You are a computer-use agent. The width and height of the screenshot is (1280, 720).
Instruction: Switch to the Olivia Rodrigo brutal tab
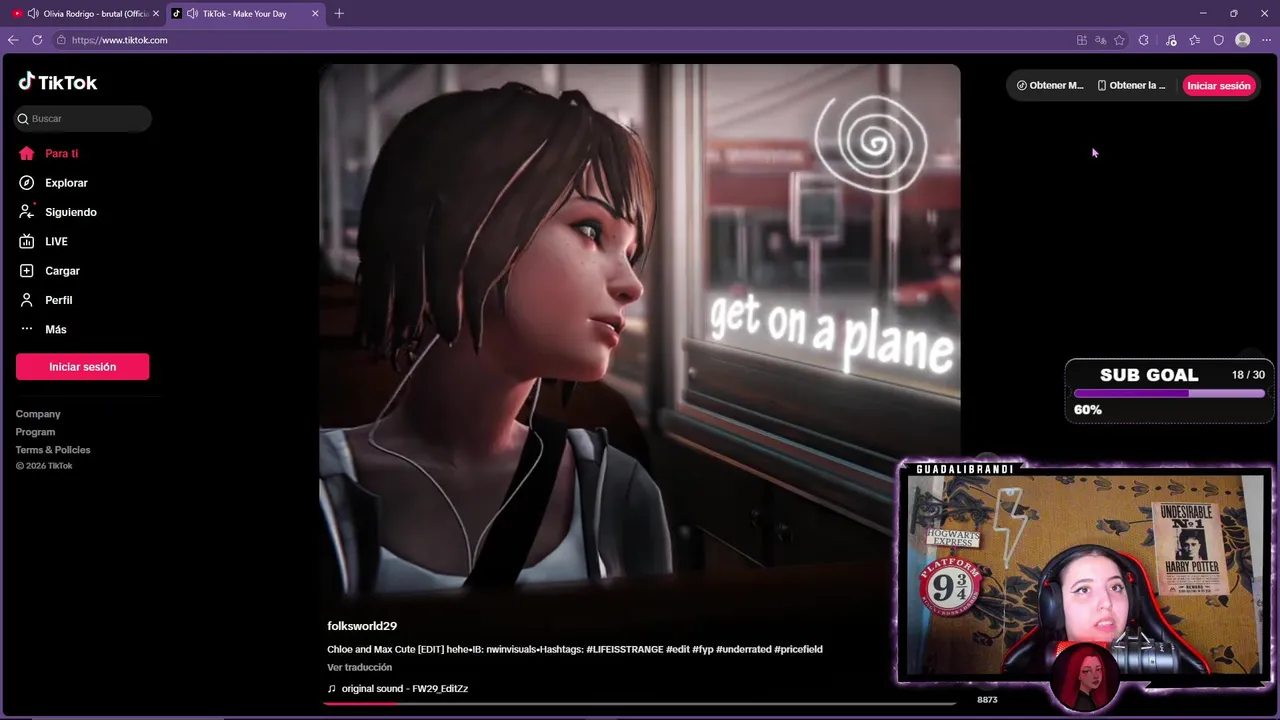(86, 14)
